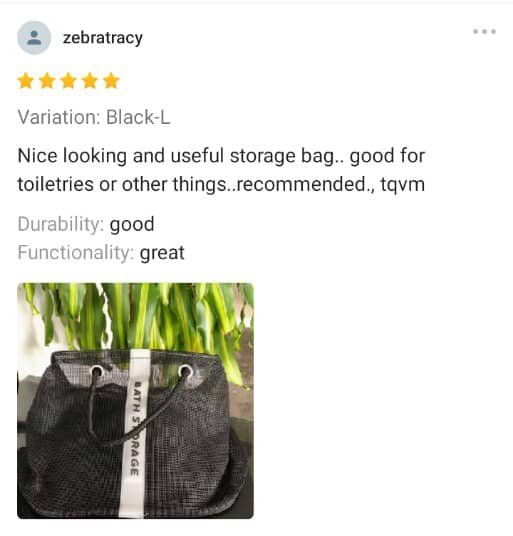Image resolution: width=513 pixels, height=536 pixels.
Task: Click the default user avatar icon
Action: pos(34,38)
